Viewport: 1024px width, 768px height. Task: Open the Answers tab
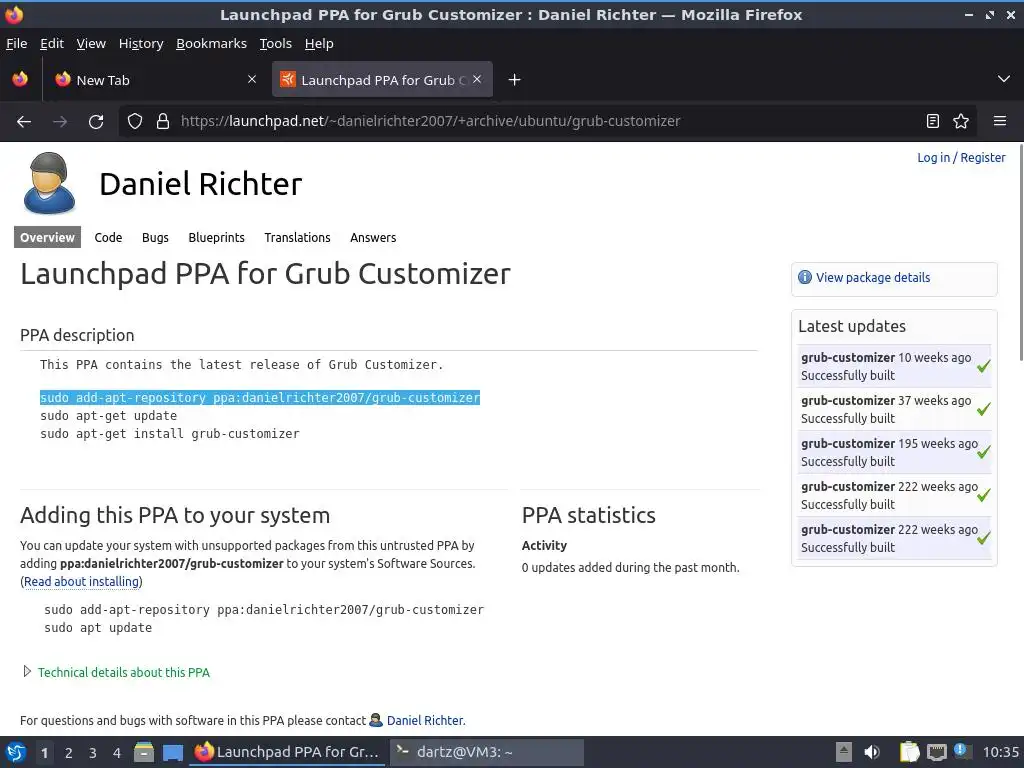[373, 237]
